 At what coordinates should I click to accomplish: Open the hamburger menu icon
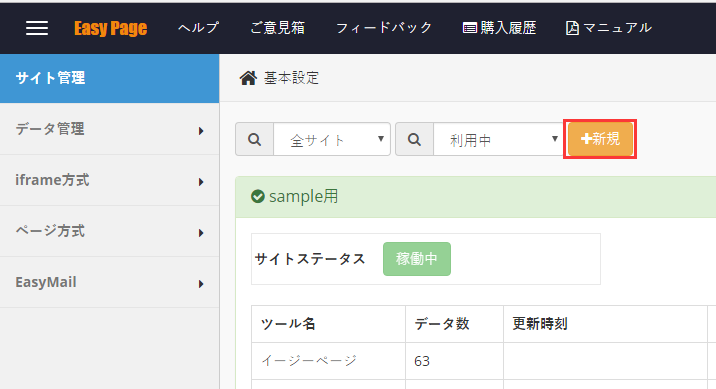point(37,28)
